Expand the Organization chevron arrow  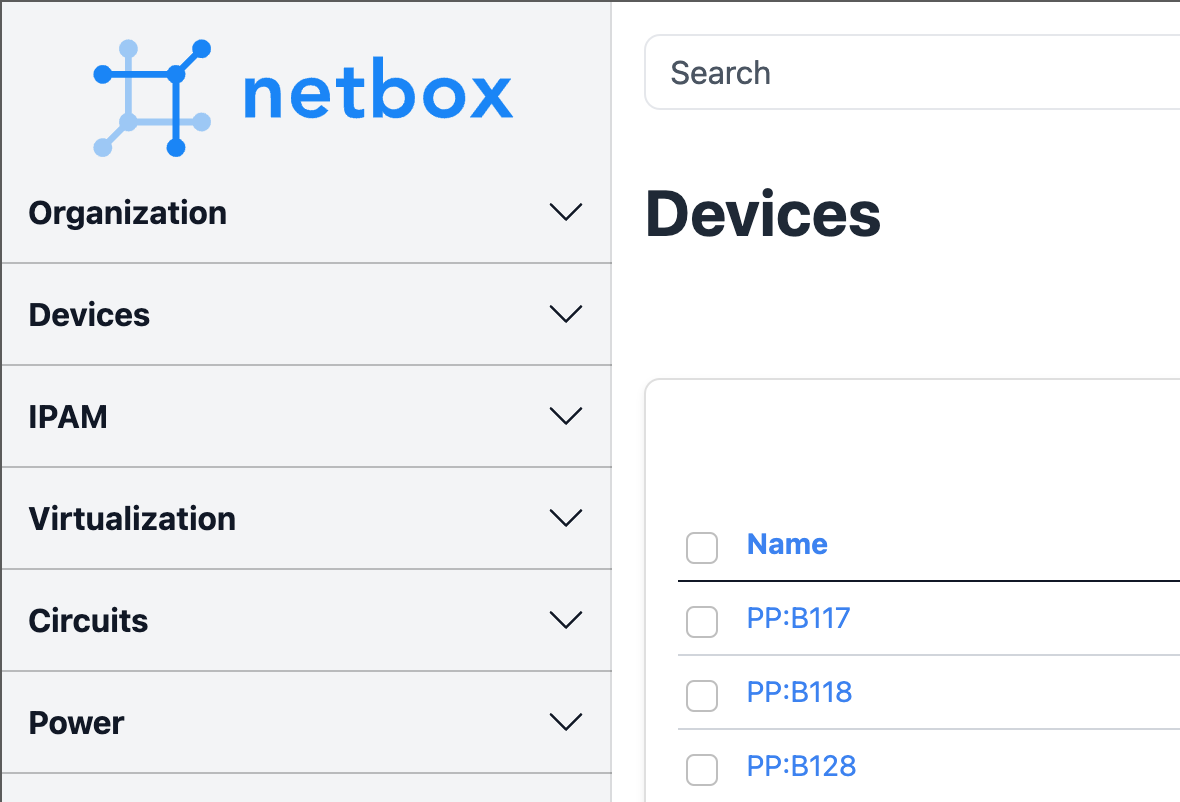(566, 212)
